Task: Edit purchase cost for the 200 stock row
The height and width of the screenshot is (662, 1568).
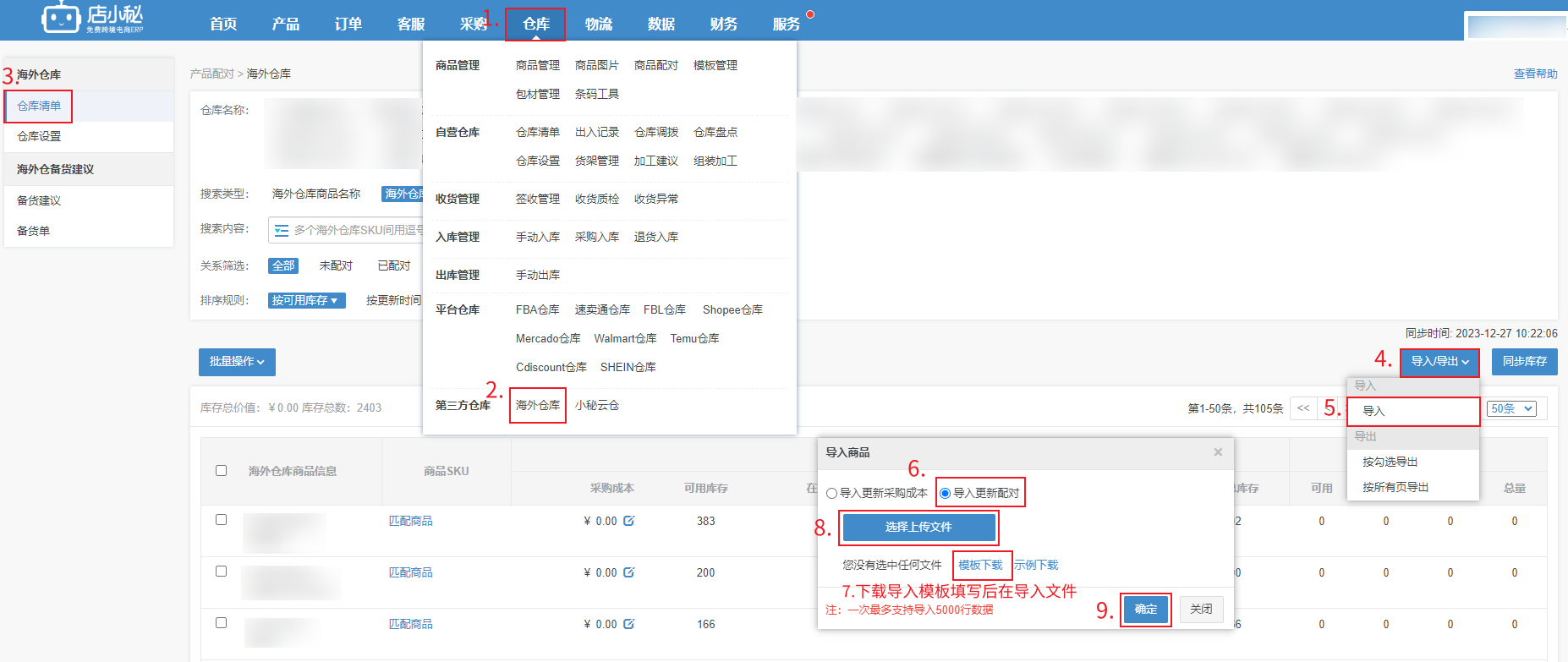Action: 628,572
